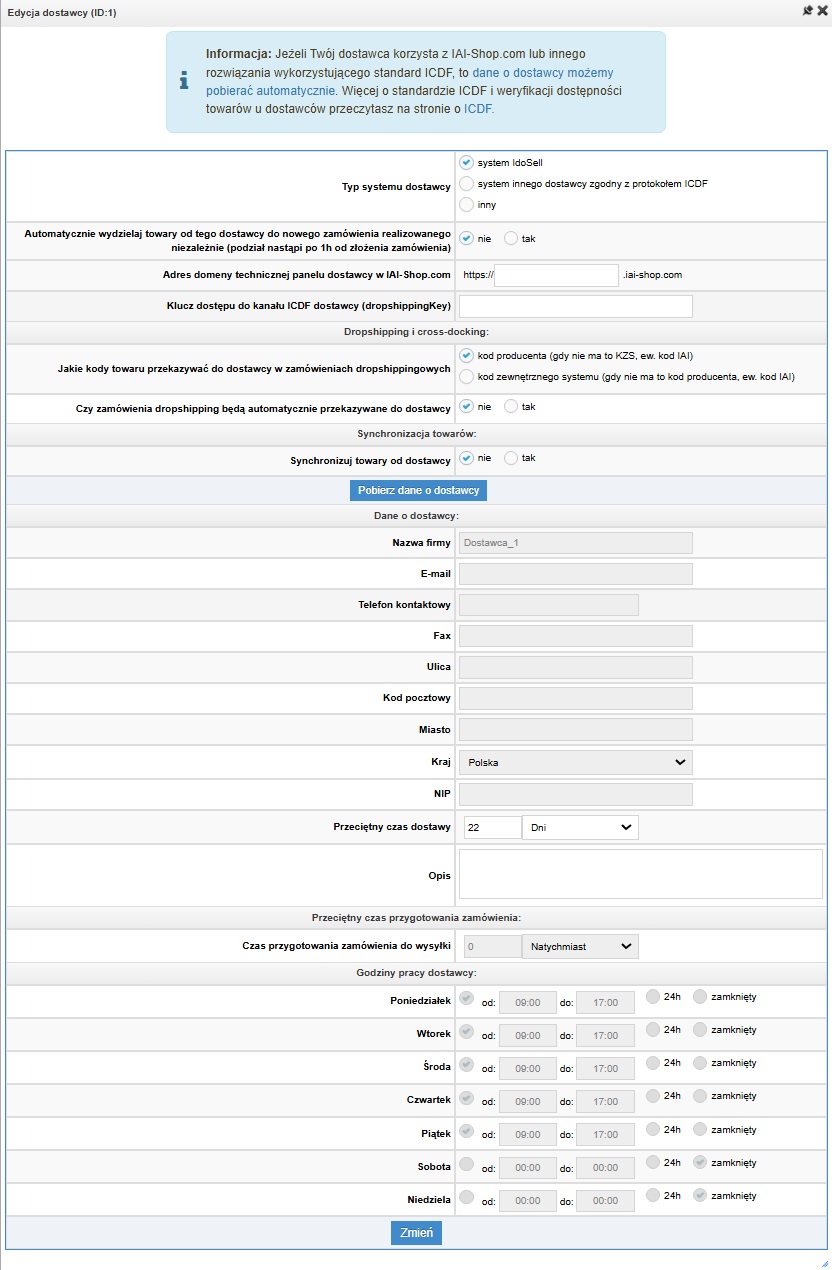Image resolution: width=832 pixels, height=1270 pixels.
Task: Focus the dropshippingKey access key field
Action: 576,306
